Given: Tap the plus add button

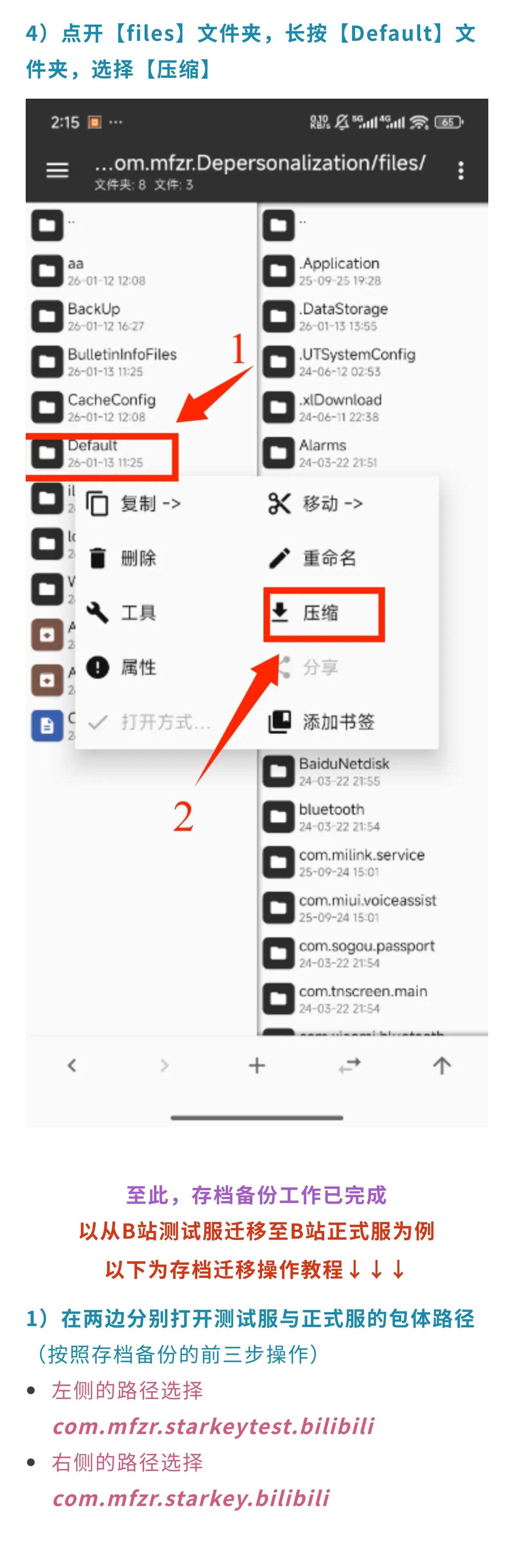Looking at the screenshot, I should click(257, 1065).
